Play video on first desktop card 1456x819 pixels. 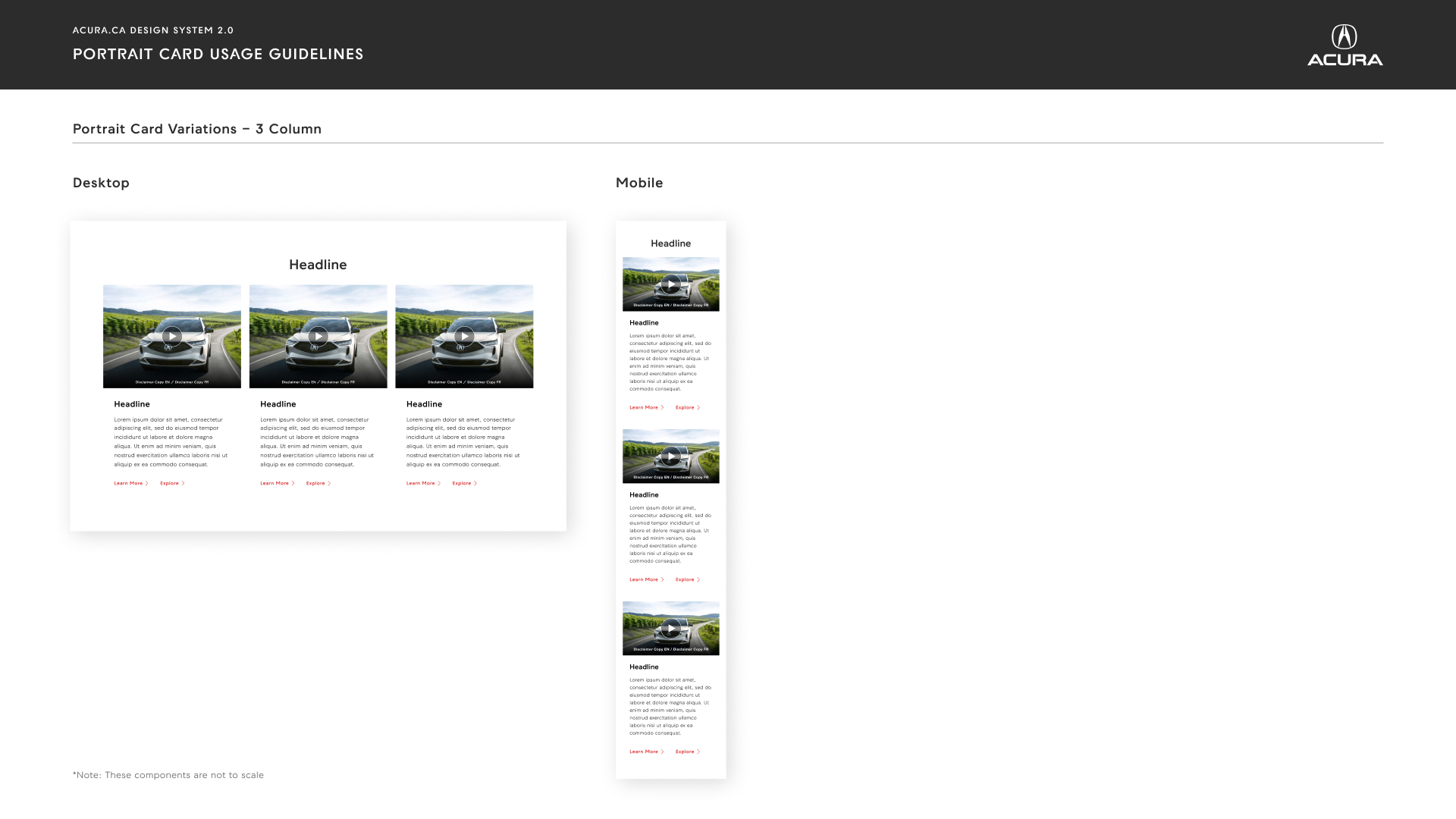point(172,336)
